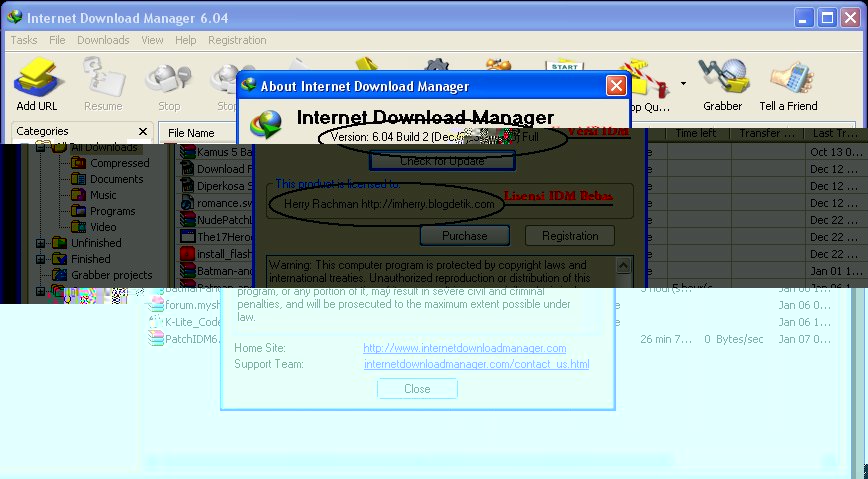Select the Finished category
The height and width of the screenshot is (479, 868).
point(90,259)
